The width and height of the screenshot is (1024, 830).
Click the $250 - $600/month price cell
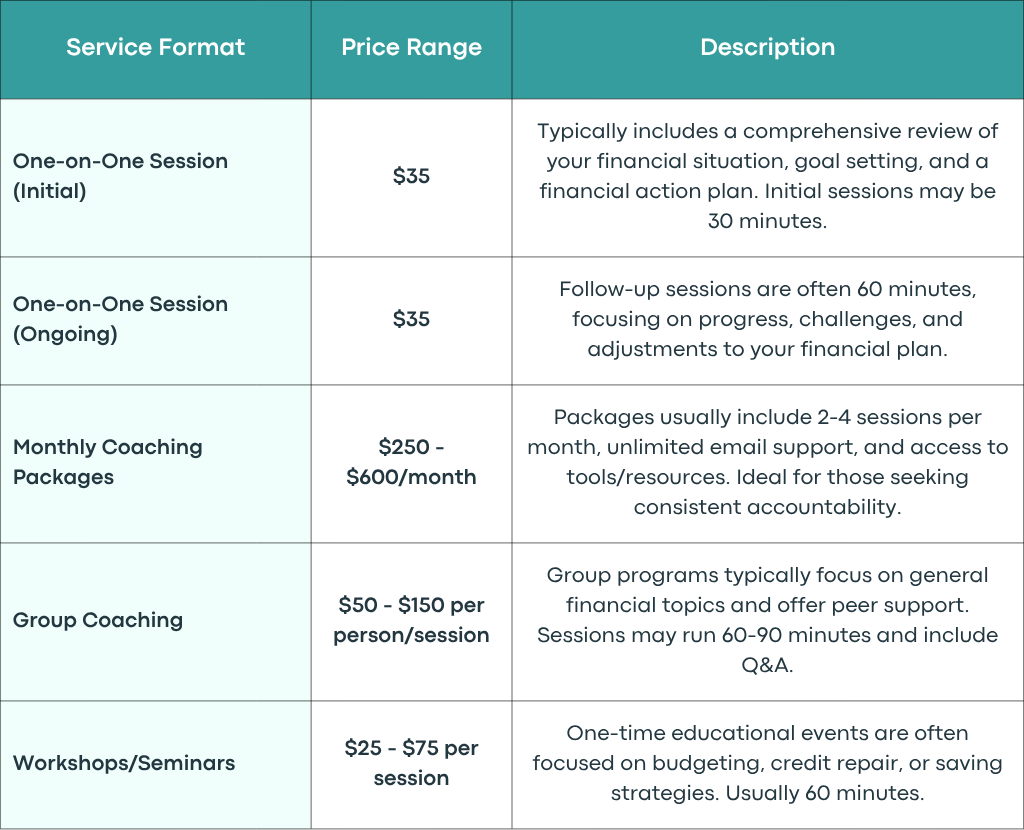pyautogui.click(x=411, y=462)
